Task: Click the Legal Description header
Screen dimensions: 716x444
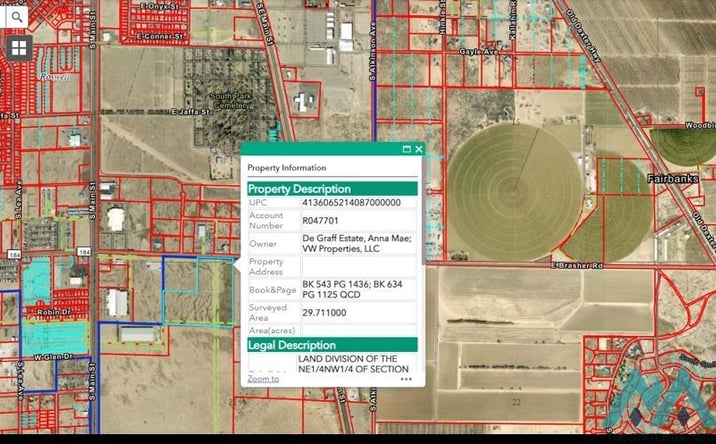Action: [332, 345]
